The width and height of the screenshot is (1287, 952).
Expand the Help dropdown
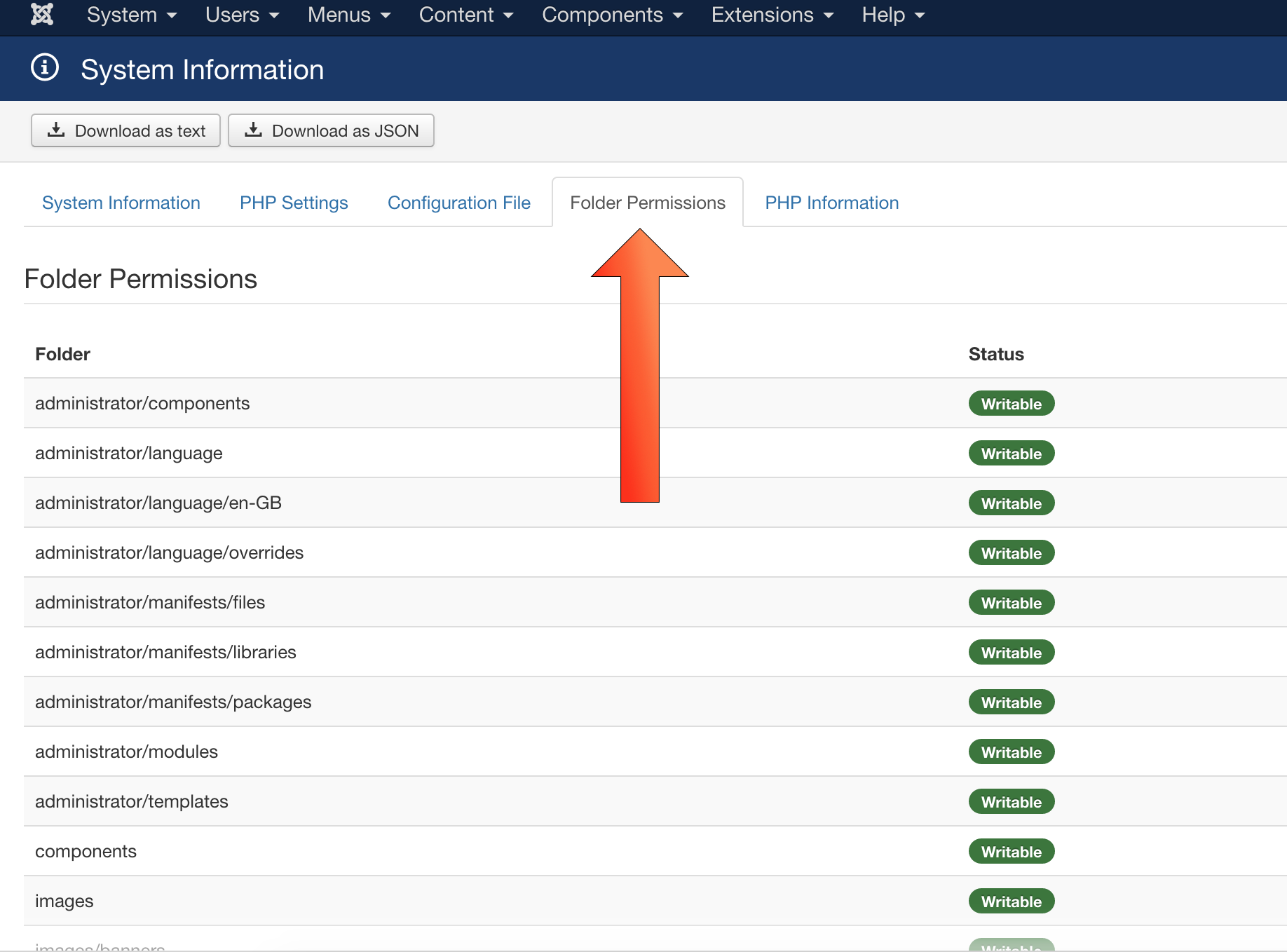[x=894, y=15]
